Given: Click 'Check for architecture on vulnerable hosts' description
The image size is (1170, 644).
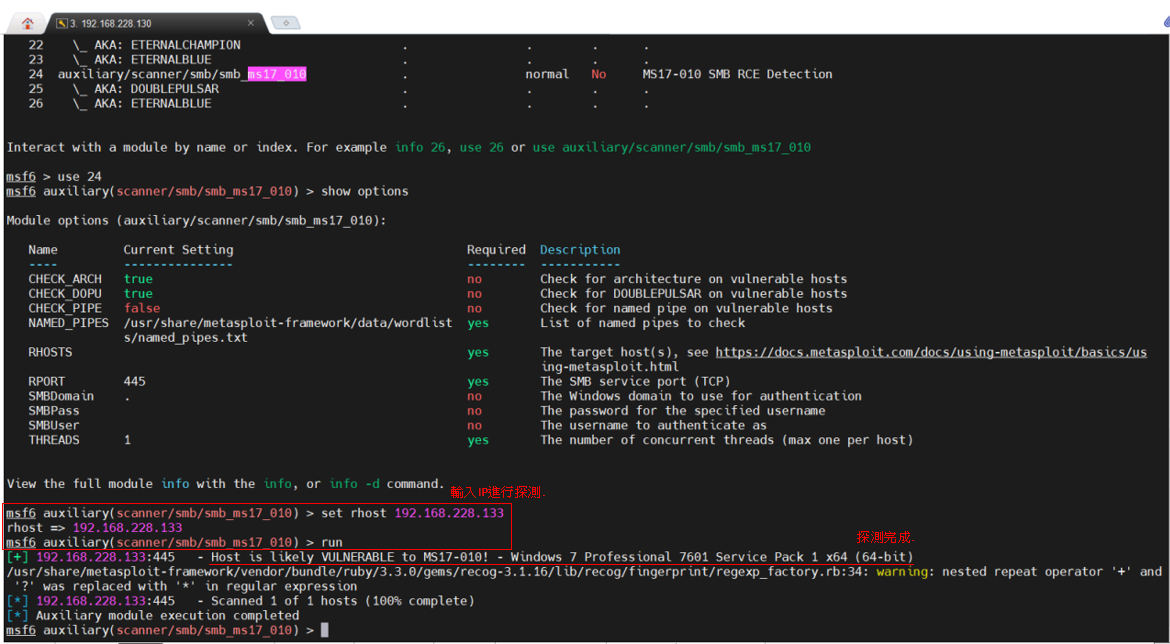Looking at the screenshot, I should [694, 279].
